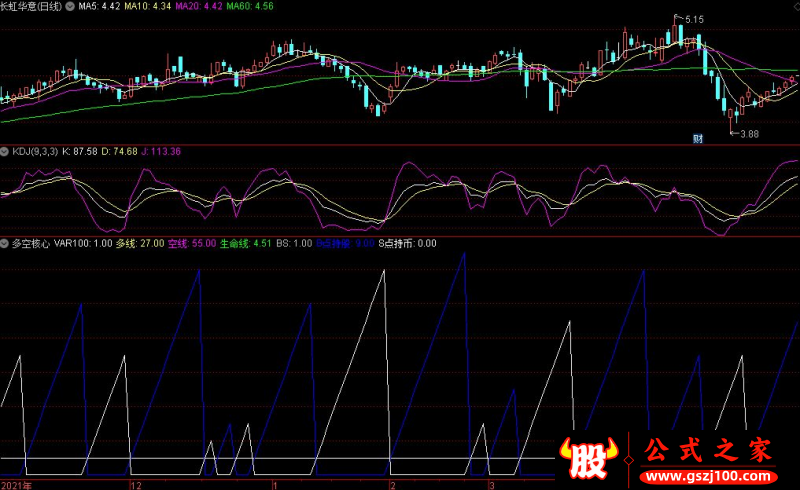
Task: Select the MA5 moving average label
Action: pyautogui.click(x=99, y=6)
